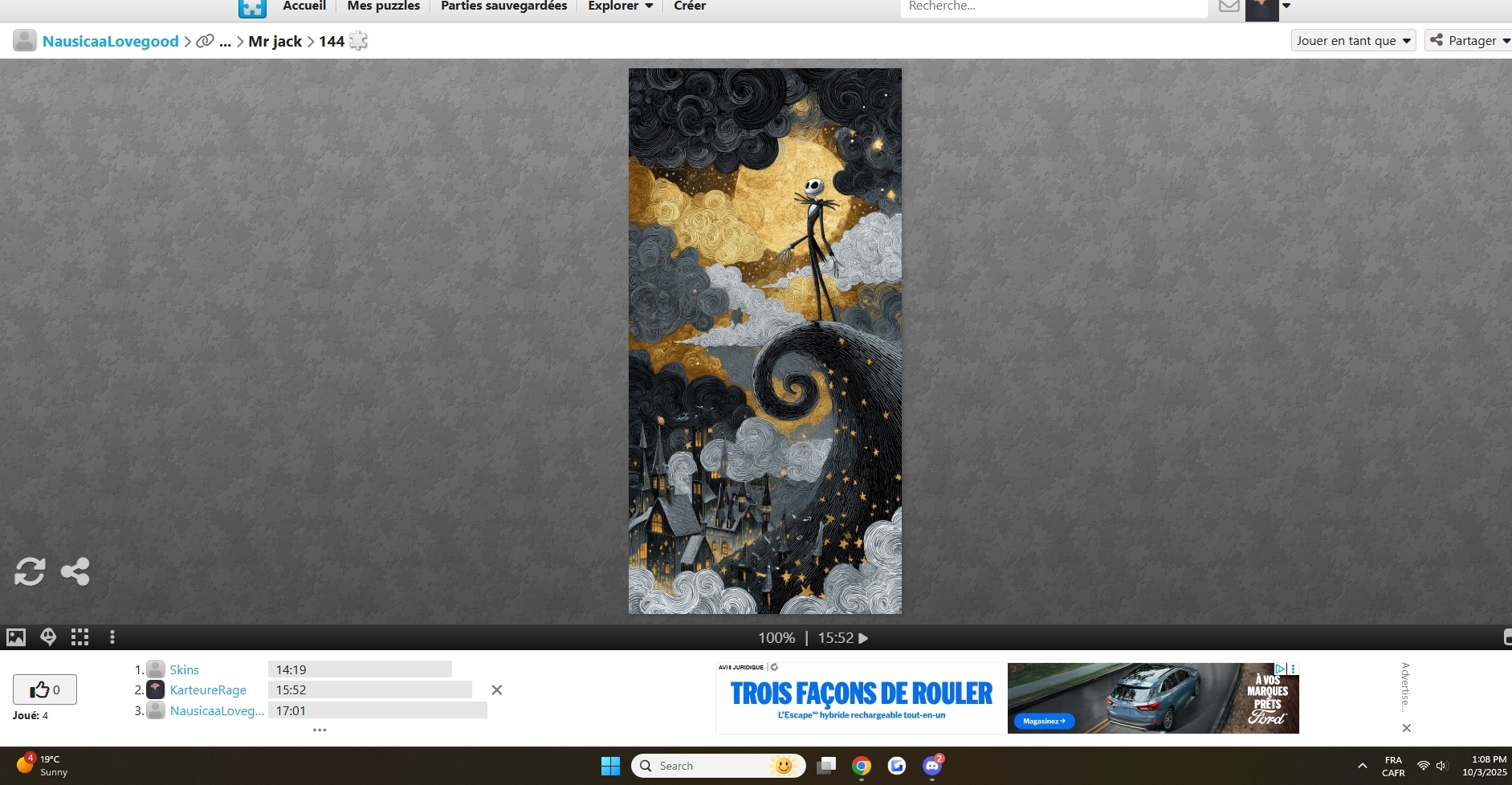Open the weather widget
Image resolution: width=1512 pixels, height=785 pixels.
coord(43,765)
